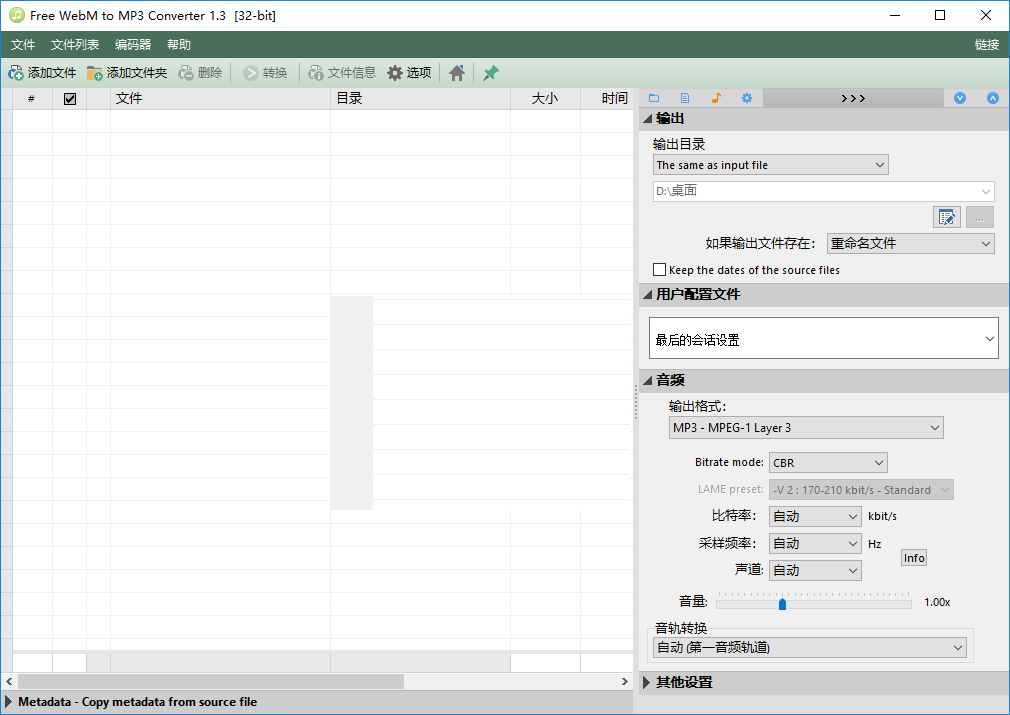The width and height of the screenshot is (1010, 715).
Task: Switch to document tab icon in side panel
Action: (685, 98)
